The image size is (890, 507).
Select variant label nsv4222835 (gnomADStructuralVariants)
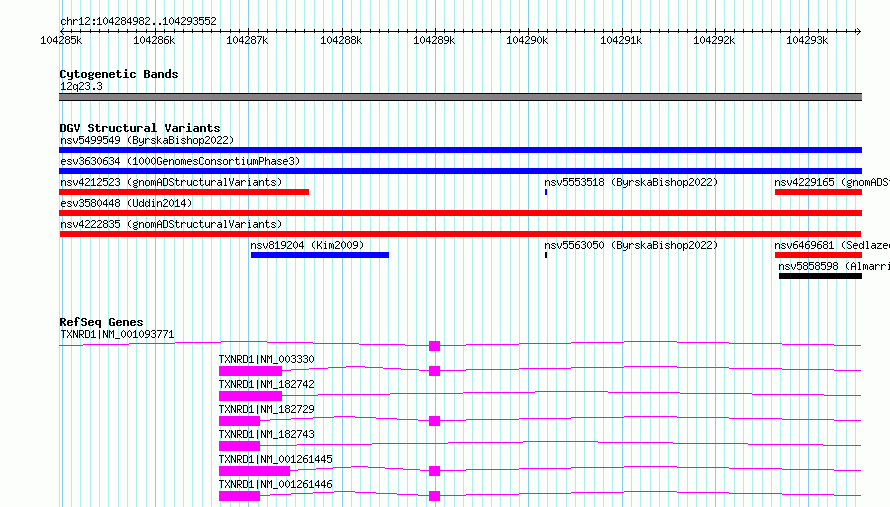coord(171,224)
